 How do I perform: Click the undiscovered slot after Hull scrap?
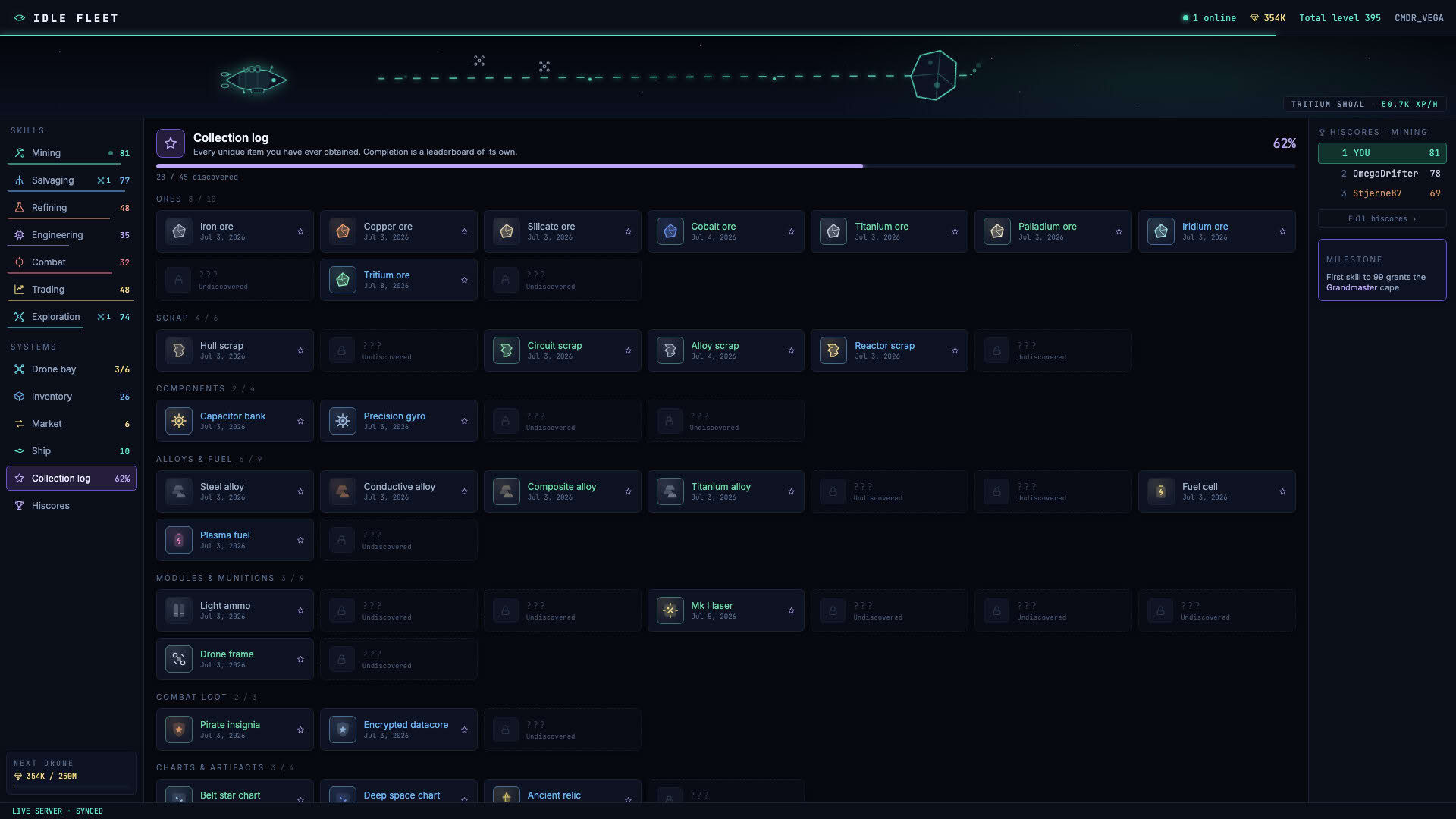pos(398,350)
